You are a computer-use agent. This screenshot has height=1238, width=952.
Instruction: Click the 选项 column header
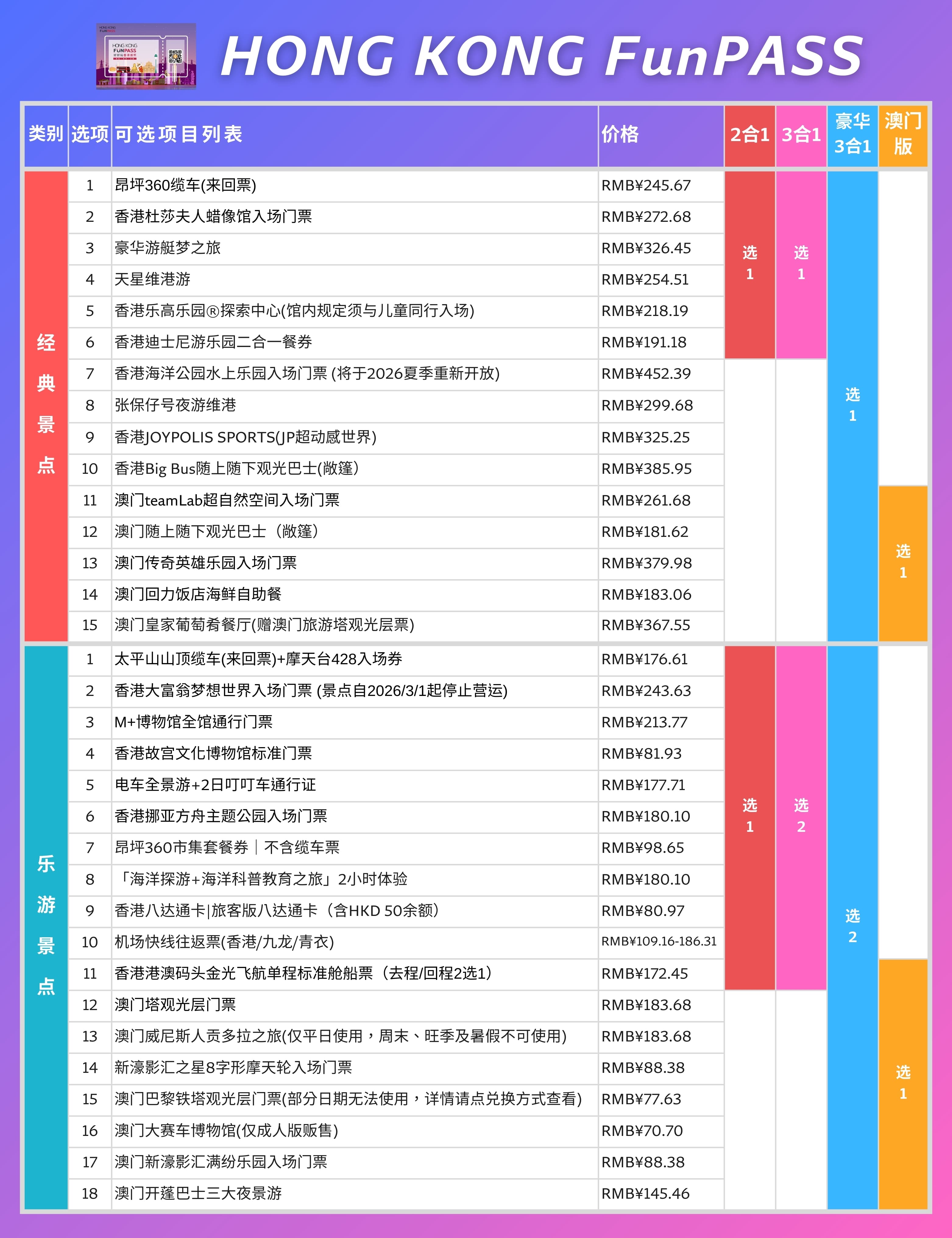pos(90,134)
